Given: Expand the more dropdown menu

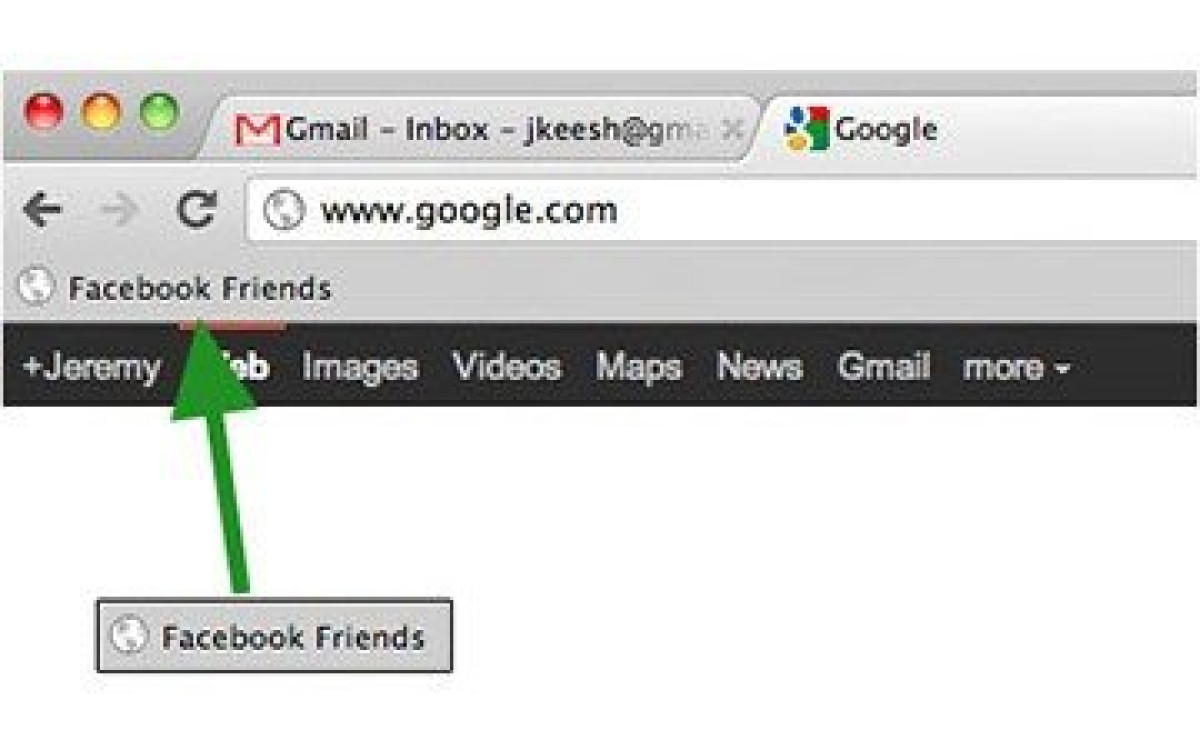Looking at the screenshot, I should click(x=1016, y=367).
